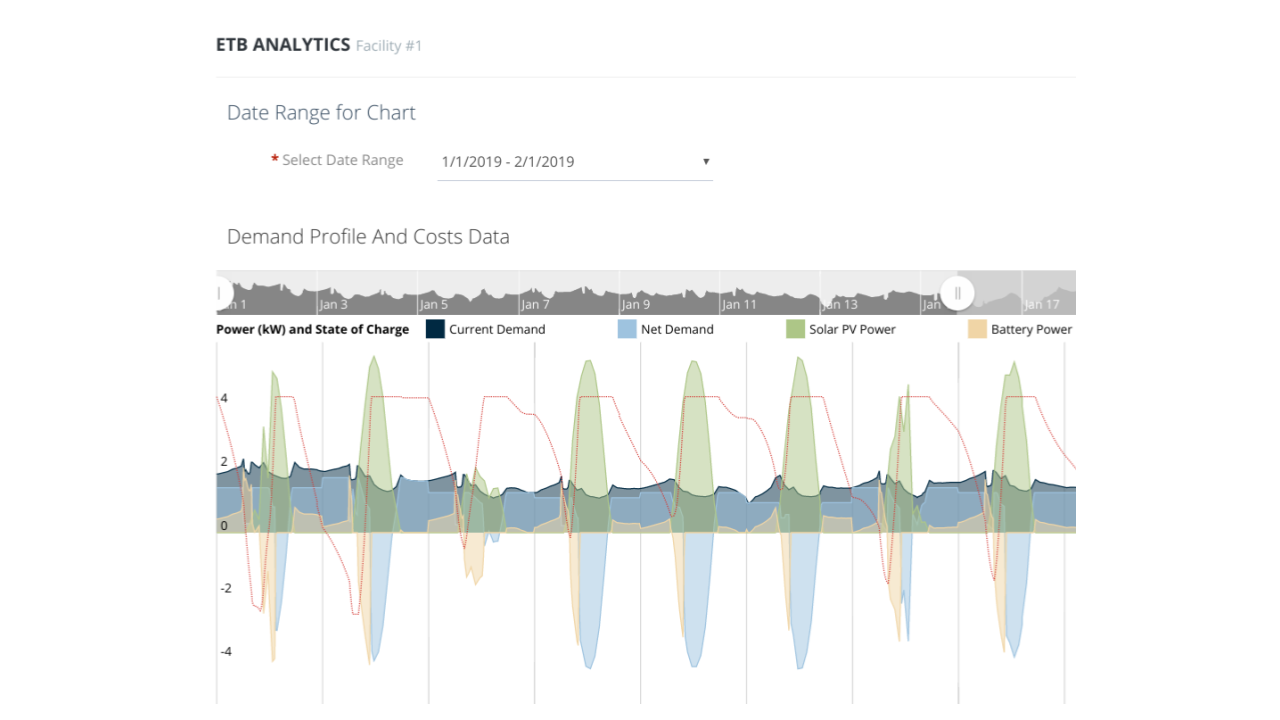
Task: Toggle the Battery Power legend swatch
Action: tap(977, 329)
